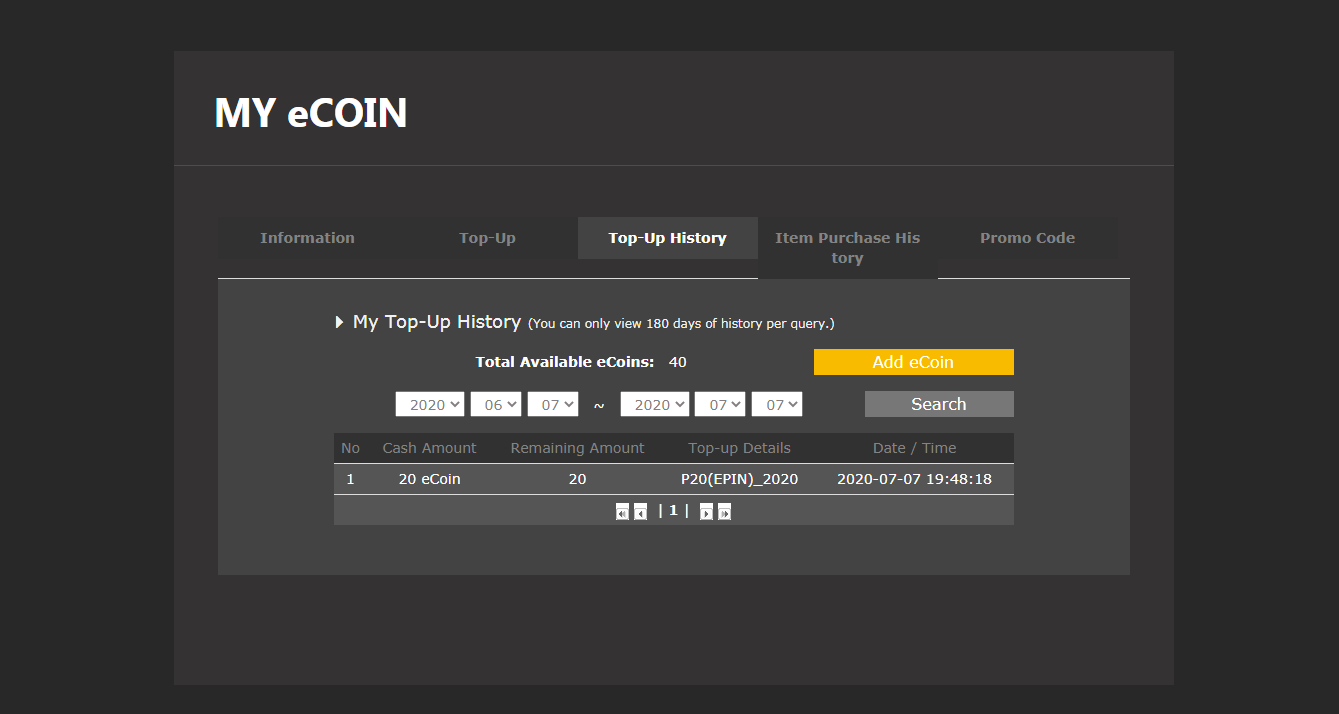Open the Promo Code tab
This screenshot has height=714, width=1339.
[1027, 238]
